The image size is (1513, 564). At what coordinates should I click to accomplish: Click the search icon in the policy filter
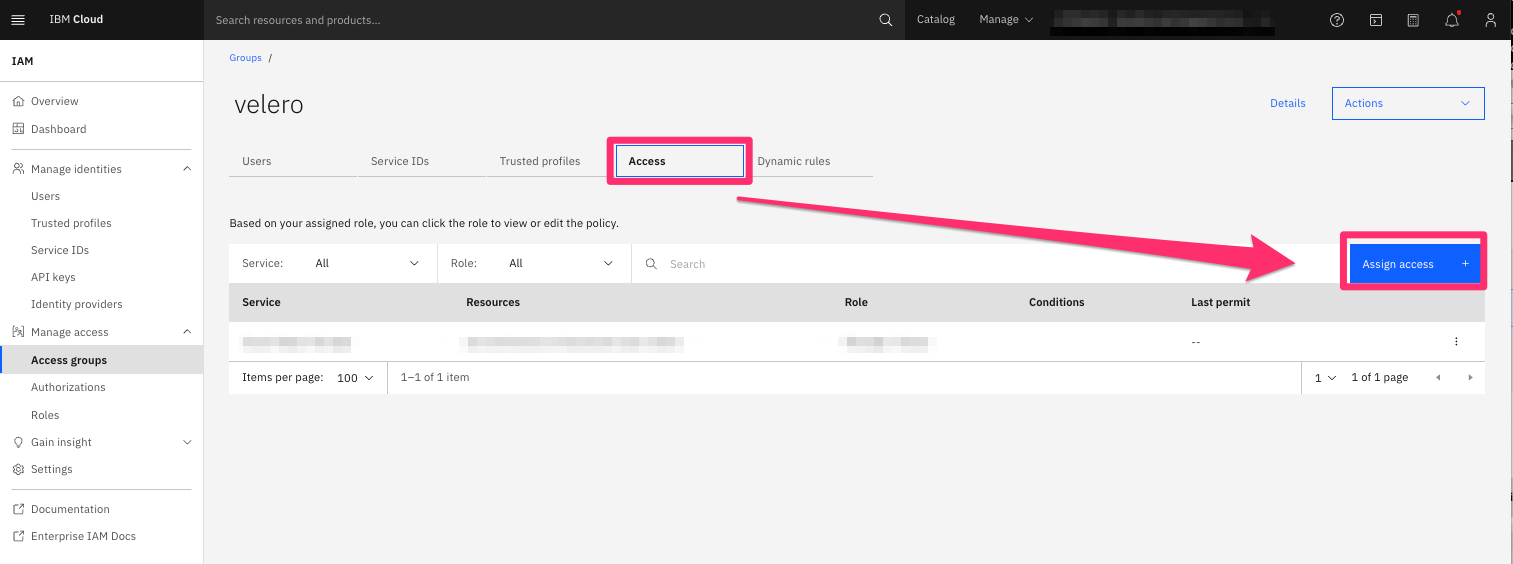click(651, 264)
